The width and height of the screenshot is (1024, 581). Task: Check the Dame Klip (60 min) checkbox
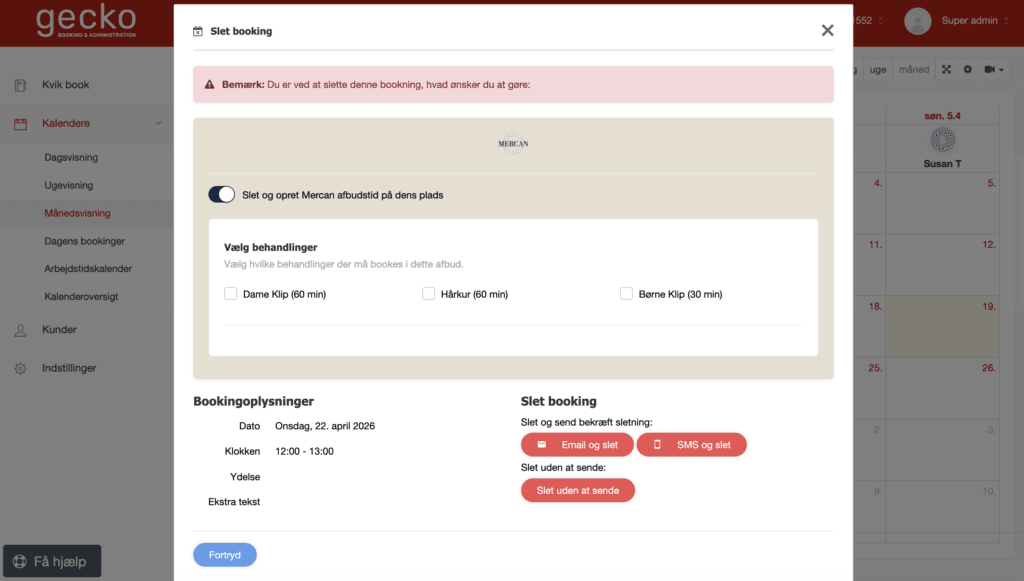point(231,294)
